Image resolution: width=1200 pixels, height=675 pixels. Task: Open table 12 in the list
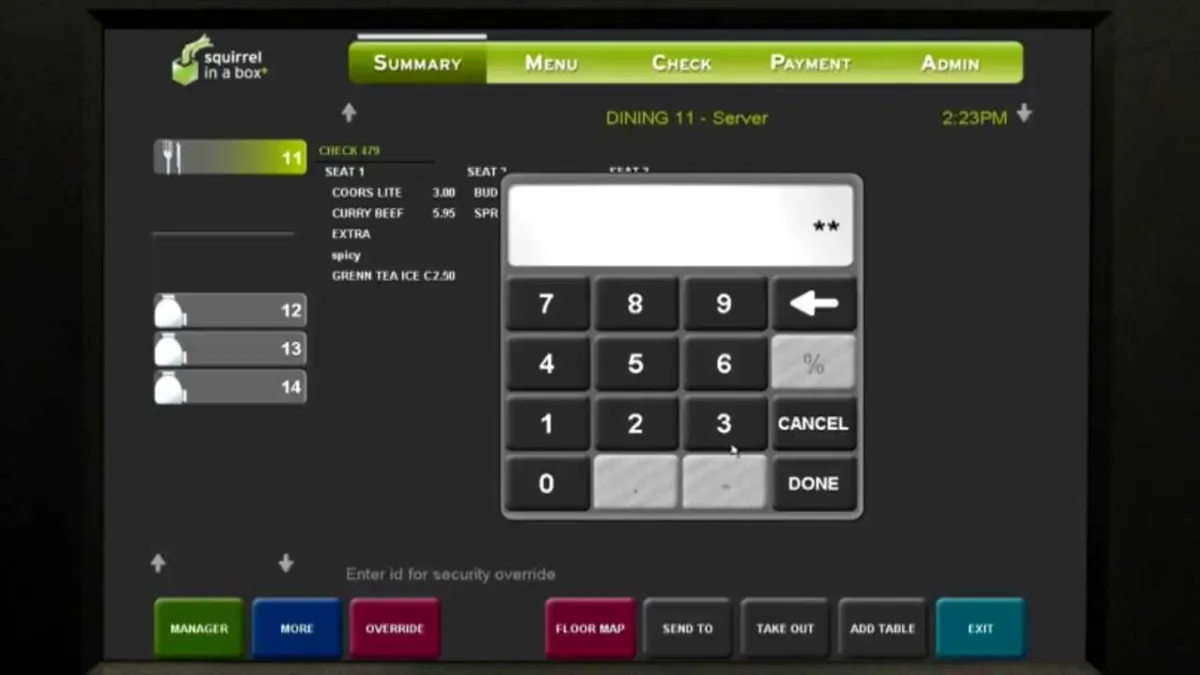point(230,311)
